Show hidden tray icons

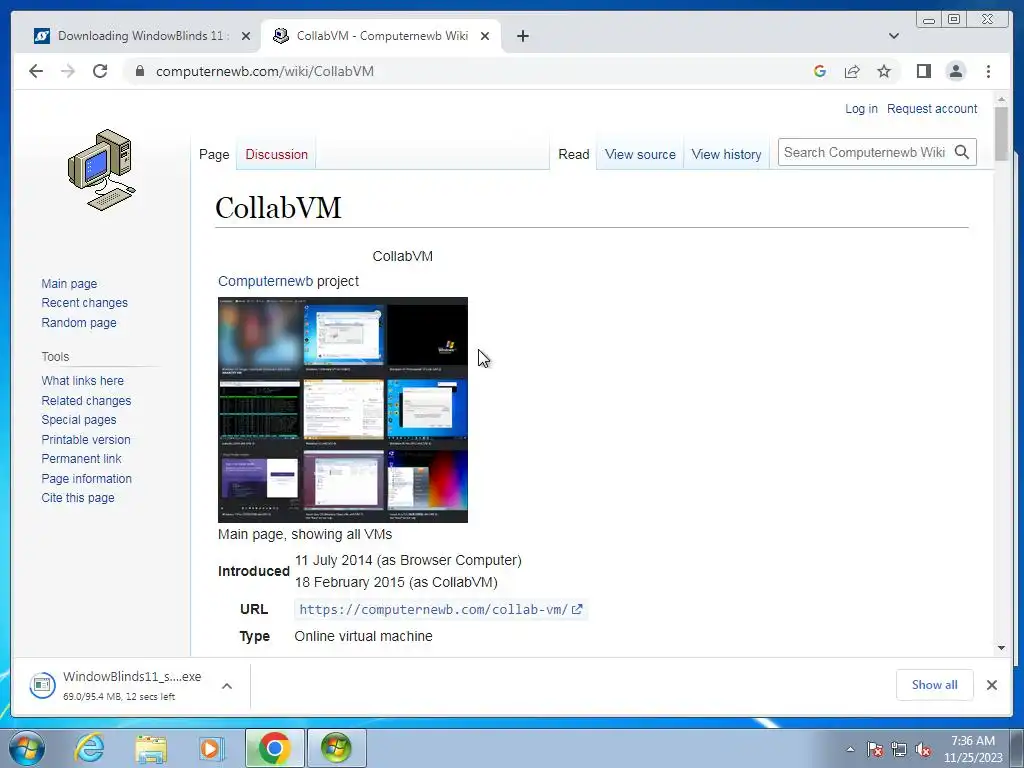point(850,749)
